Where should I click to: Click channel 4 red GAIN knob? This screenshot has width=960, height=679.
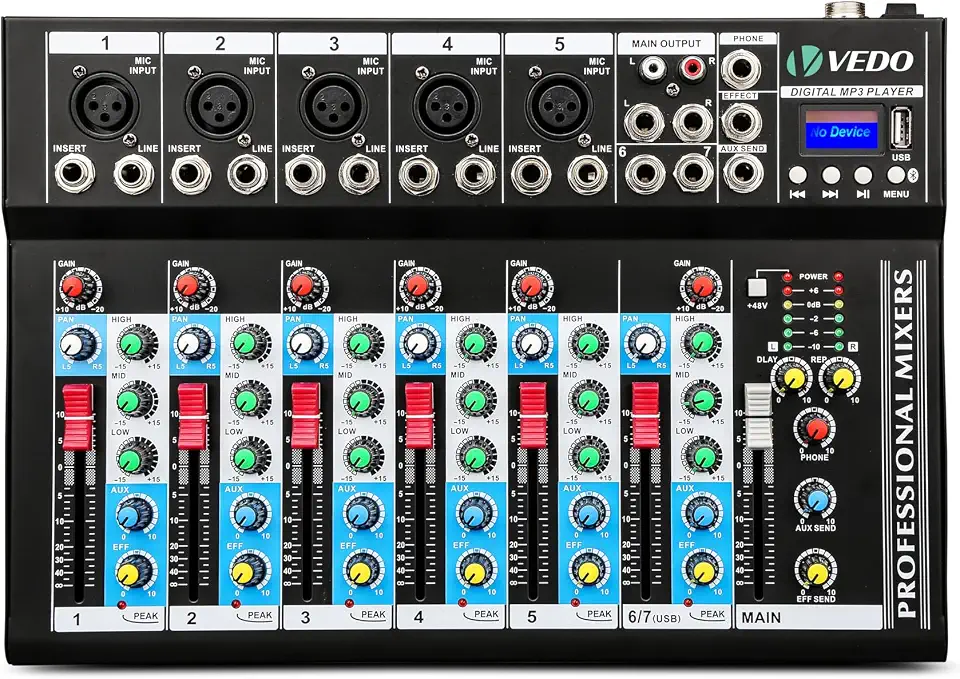tap(417, 285)
